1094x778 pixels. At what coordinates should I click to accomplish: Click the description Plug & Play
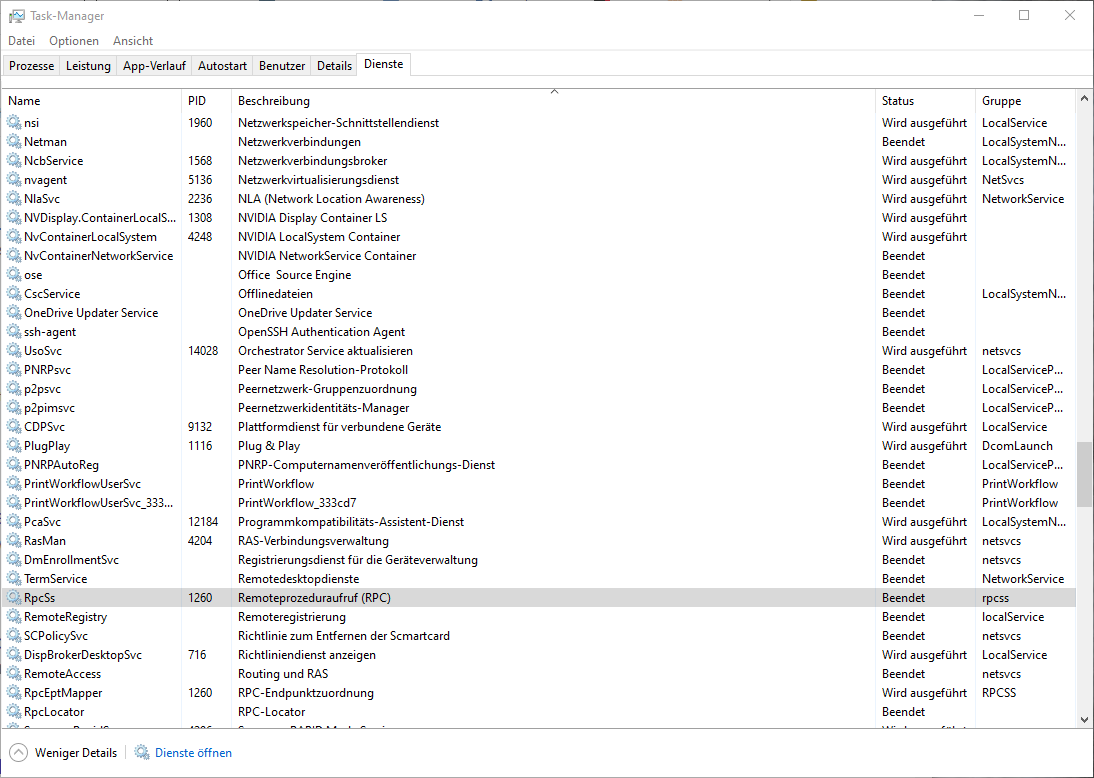point(269,445)
